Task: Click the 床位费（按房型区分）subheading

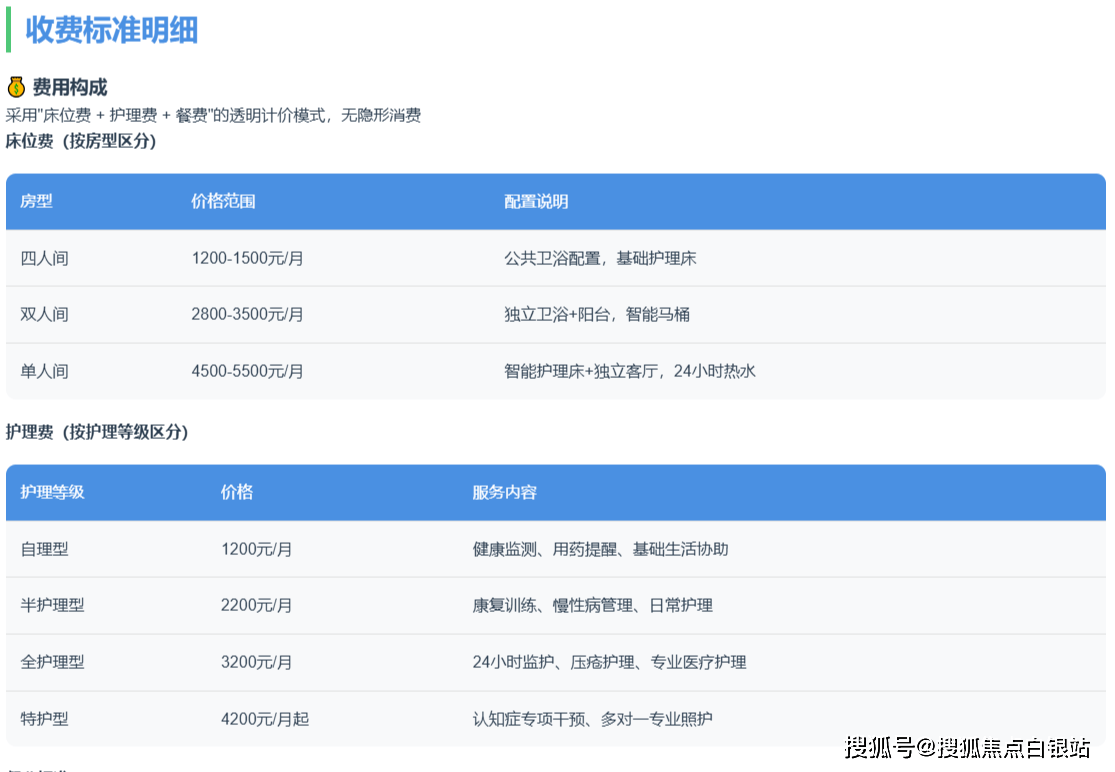Action: (x=81, y=141)
